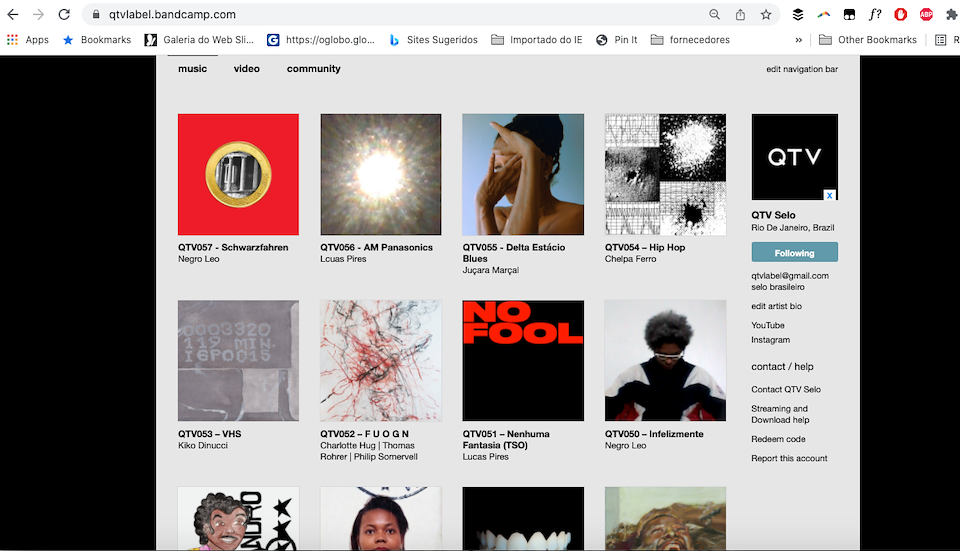Open the QTV057 Schwarzfahren red coin cover
Screen dimensions: 960x551
click(x=238, y=174)
